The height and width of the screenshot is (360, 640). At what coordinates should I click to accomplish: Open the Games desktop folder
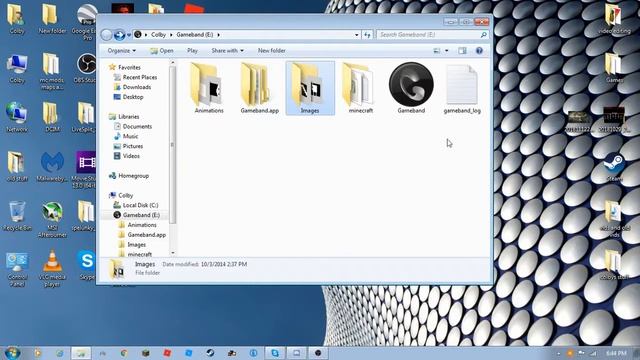[x=614, y=68]
